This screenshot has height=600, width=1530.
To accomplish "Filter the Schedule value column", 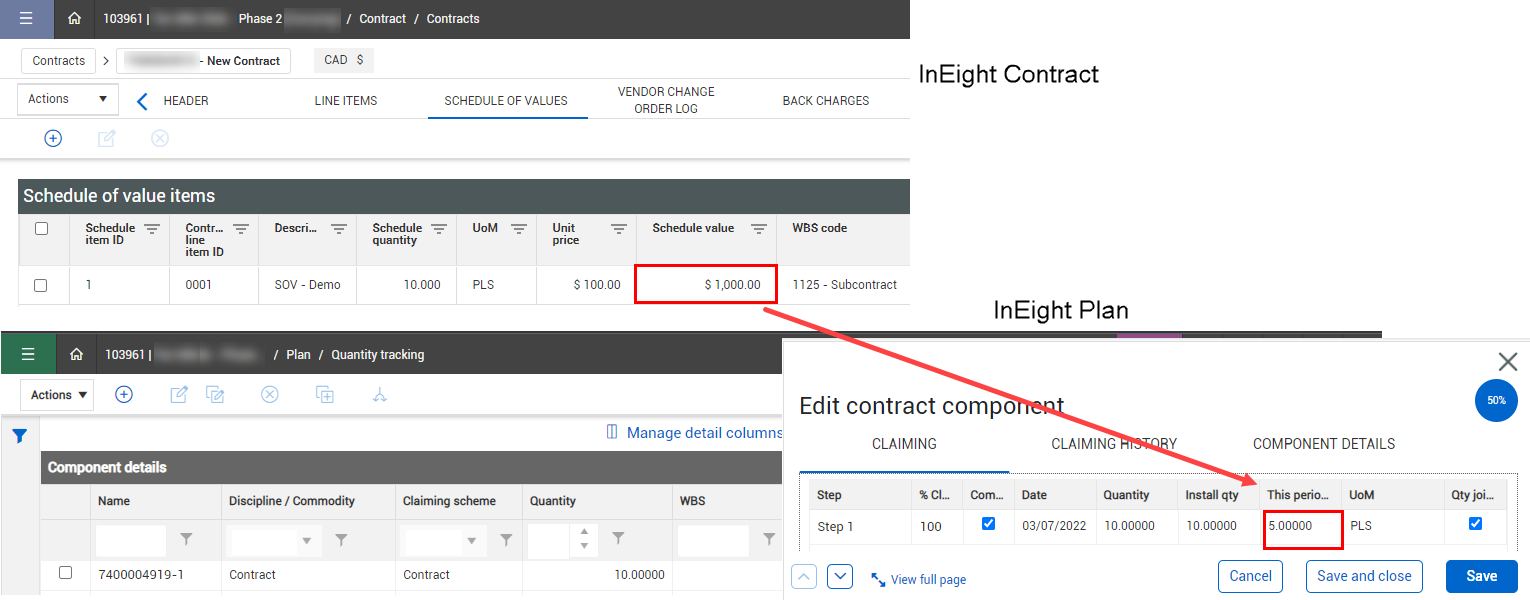I will pos(759,228).
